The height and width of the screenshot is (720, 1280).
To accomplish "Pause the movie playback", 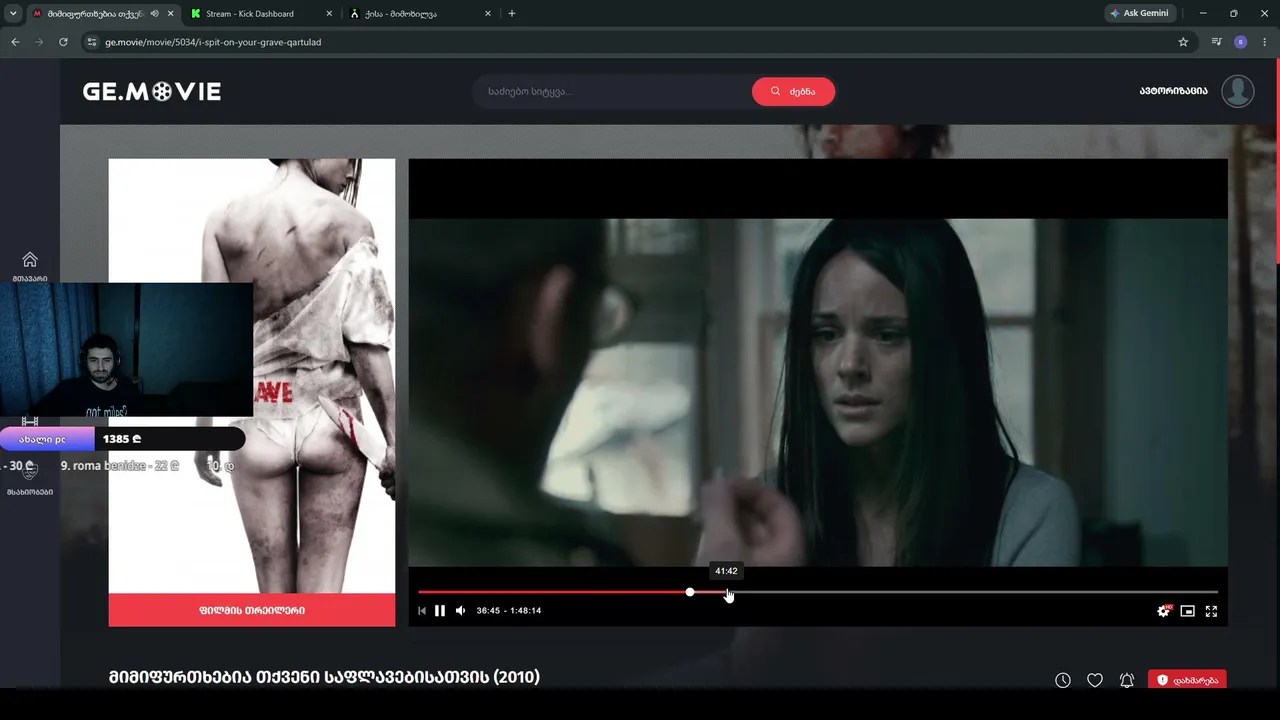I will [440, 611].
